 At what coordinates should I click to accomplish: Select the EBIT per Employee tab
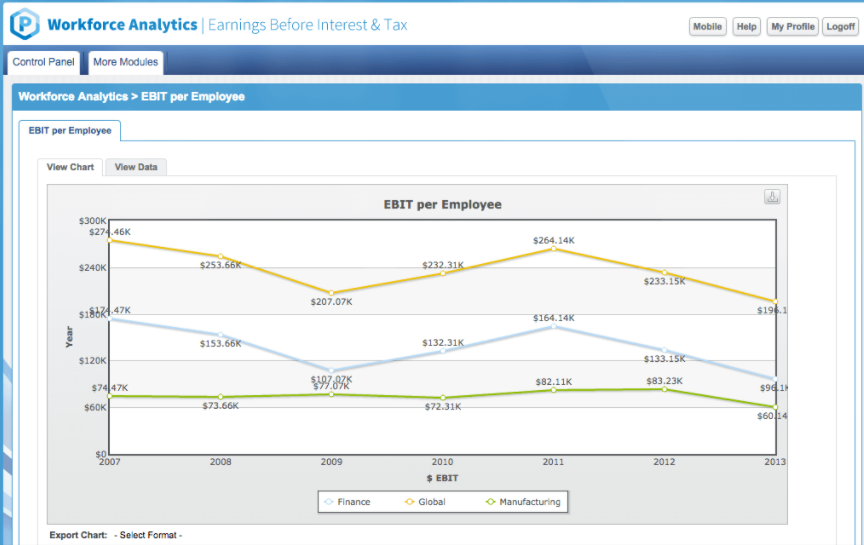tap(70, 131)
